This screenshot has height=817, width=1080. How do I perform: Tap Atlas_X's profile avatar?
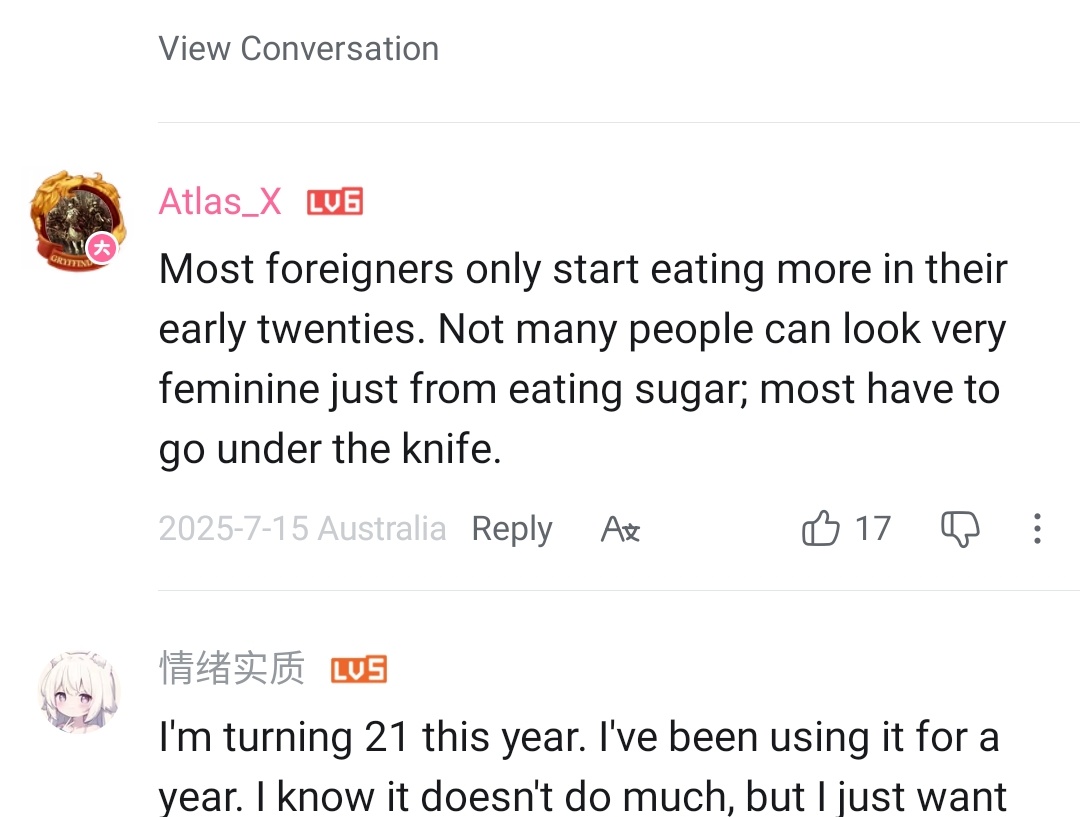point(76,218)
